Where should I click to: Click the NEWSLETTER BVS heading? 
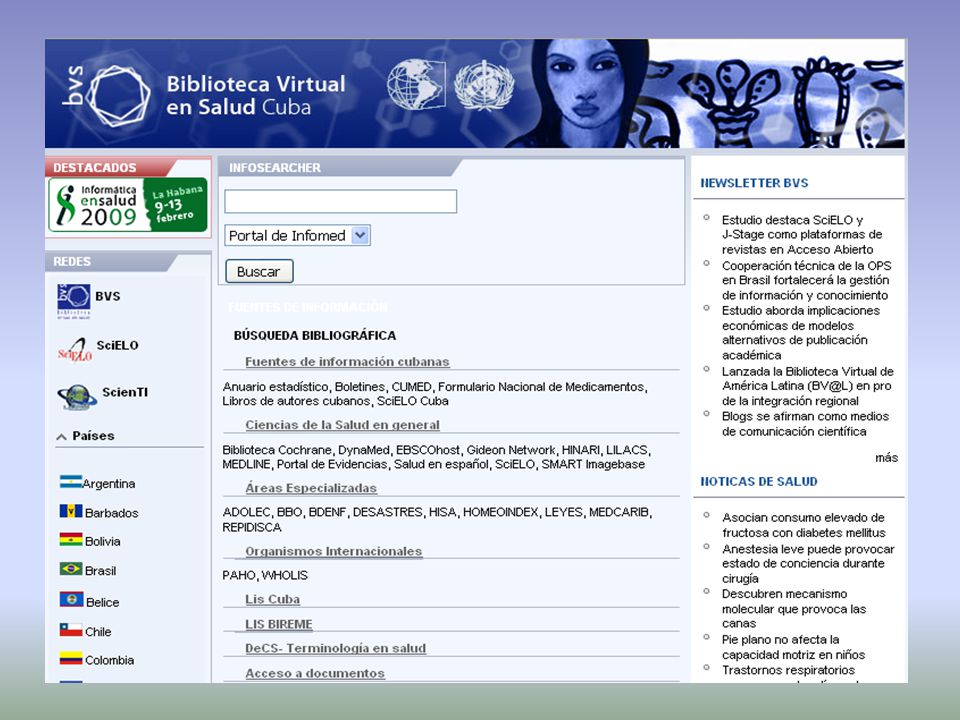coord(754,183)
